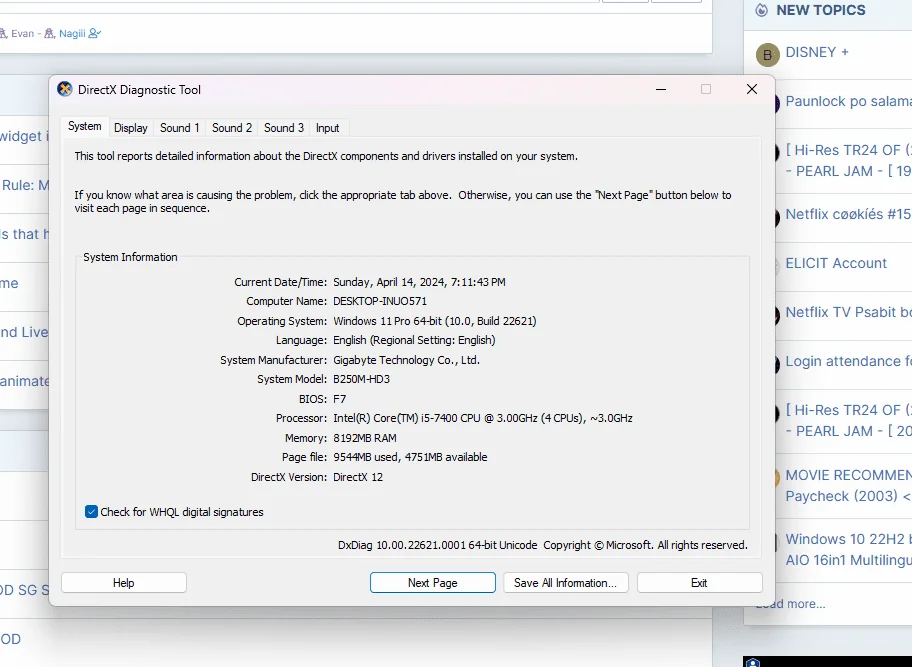
Task: Open the DISNEY + topic avatar
Action: click(x=767, y=55)
